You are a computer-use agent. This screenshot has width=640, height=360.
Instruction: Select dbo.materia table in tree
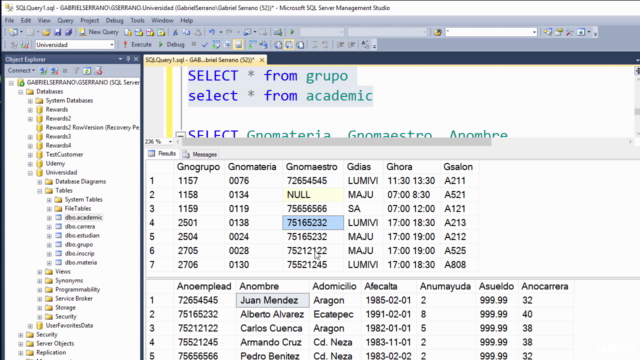pyautogui.click(x=81, y=262)
